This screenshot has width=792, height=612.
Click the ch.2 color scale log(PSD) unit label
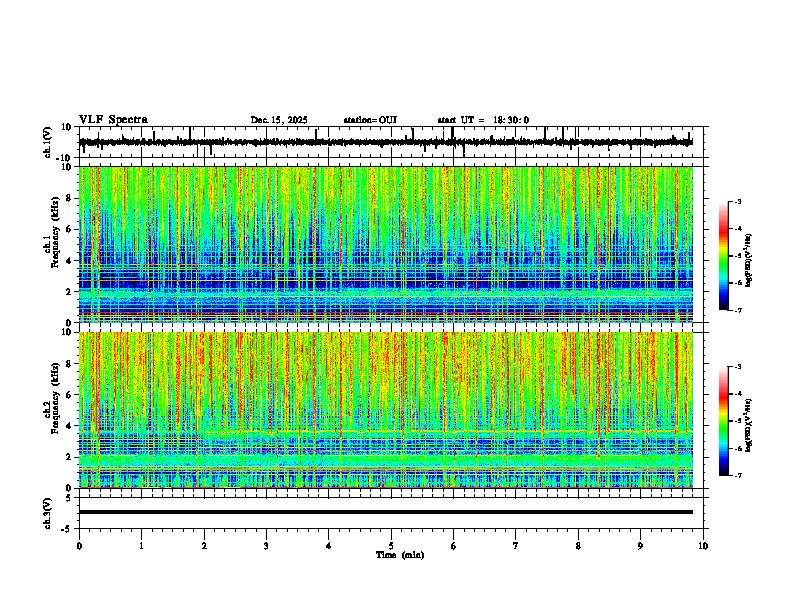click(749, 425)
